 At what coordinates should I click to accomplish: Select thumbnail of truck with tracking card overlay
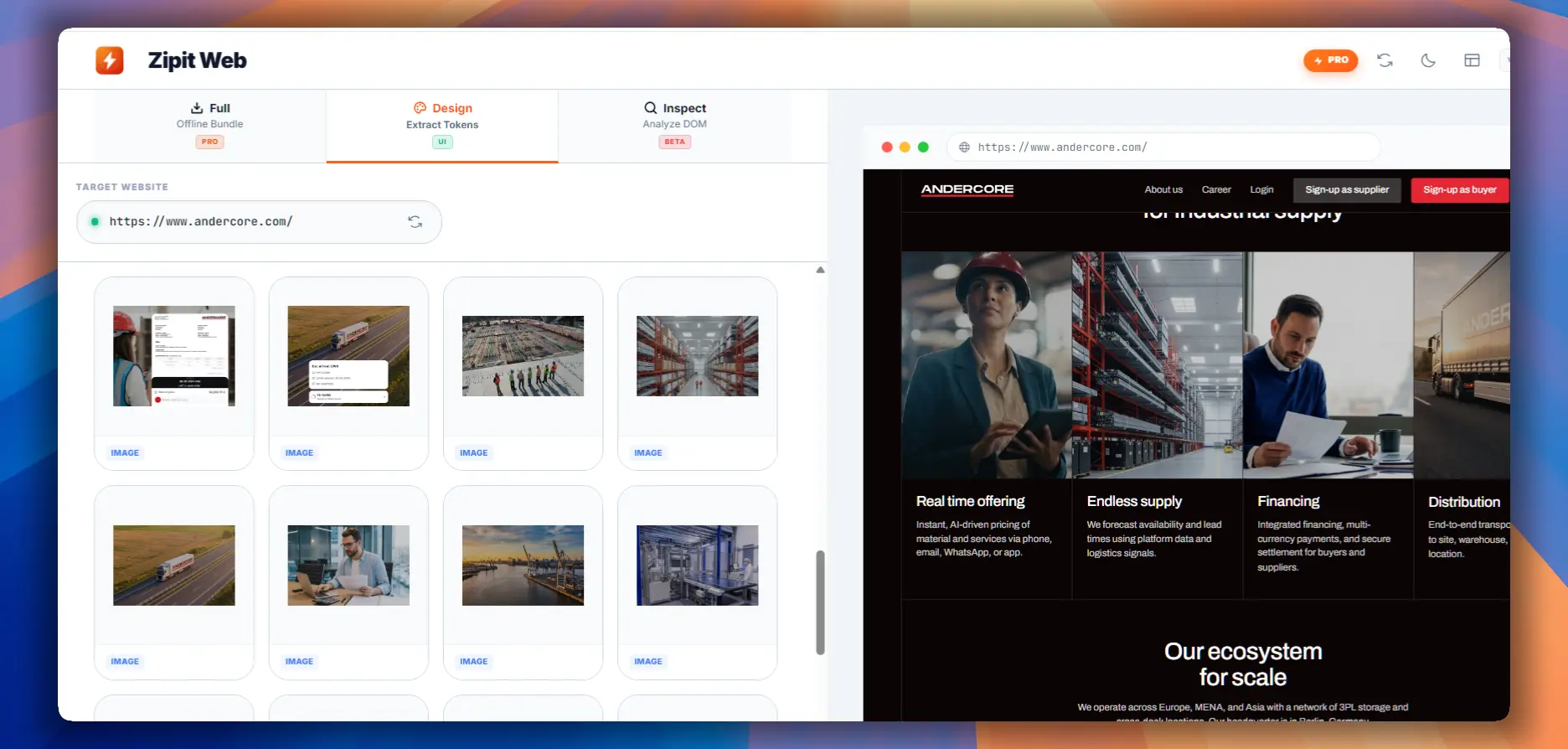click(348, 356)
